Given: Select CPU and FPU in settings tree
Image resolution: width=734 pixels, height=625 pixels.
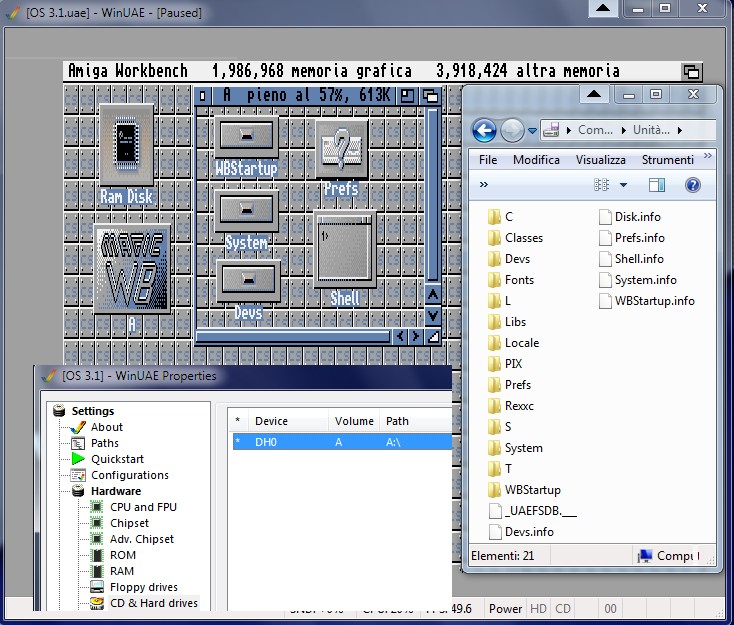Looking at the screenshot, I should [143, 507].
